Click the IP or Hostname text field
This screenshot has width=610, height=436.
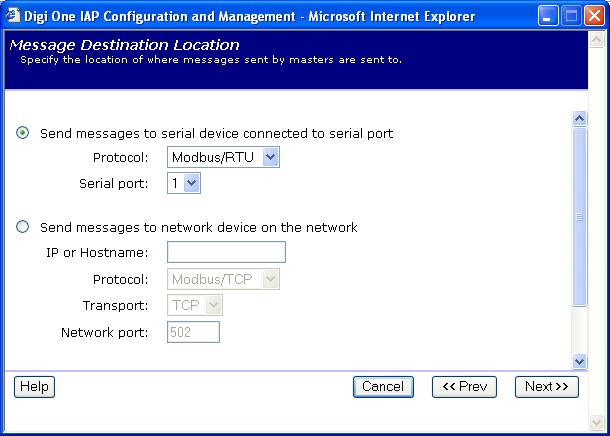click(226, 253)
